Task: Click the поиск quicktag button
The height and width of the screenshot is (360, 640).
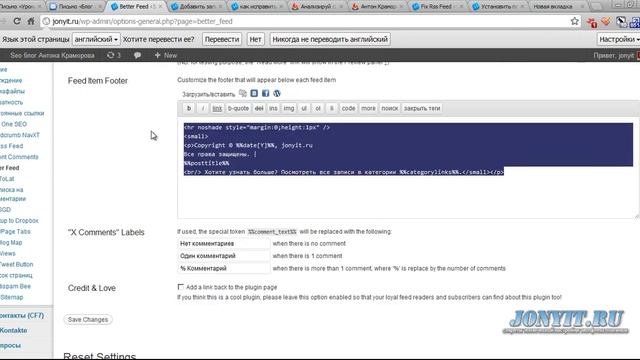Action: click(x=389, y=108)
